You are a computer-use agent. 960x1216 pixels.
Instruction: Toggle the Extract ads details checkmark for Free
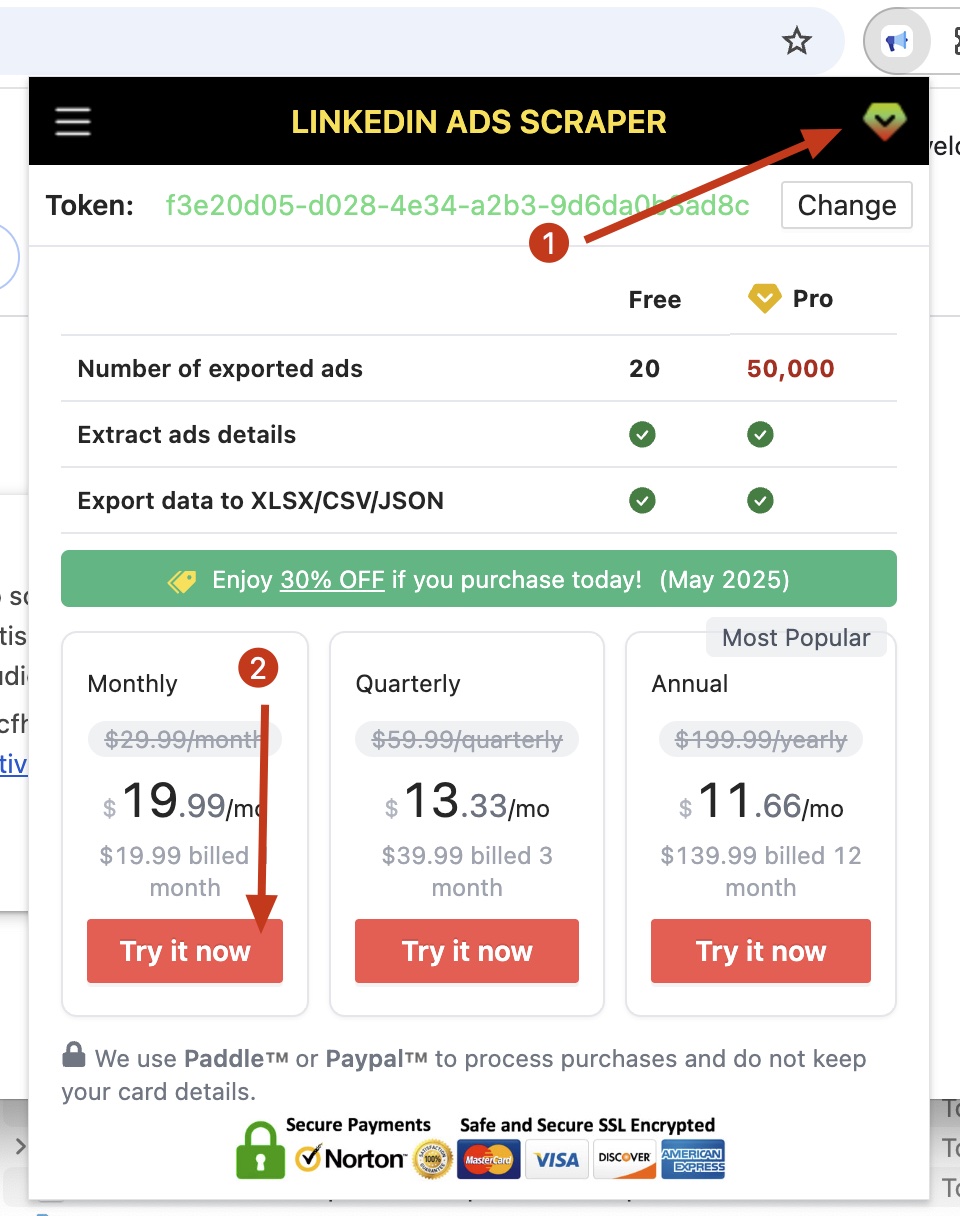(x=643, y=434)
